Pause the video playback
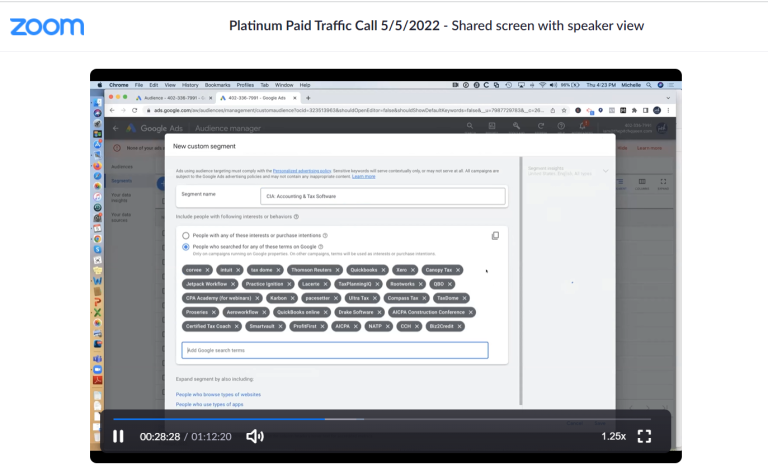The image size is (768, 471). click(x=118, y=436)
